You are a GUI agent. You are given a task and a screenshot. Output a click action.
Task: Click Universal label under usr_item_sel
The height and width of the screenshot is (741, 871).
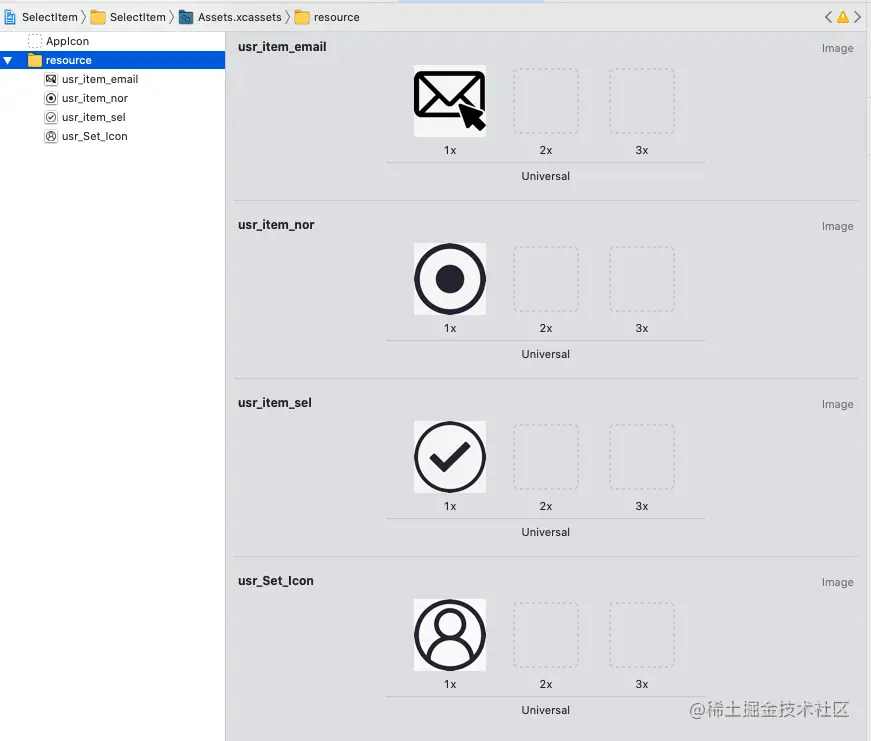tap(545, 532)
